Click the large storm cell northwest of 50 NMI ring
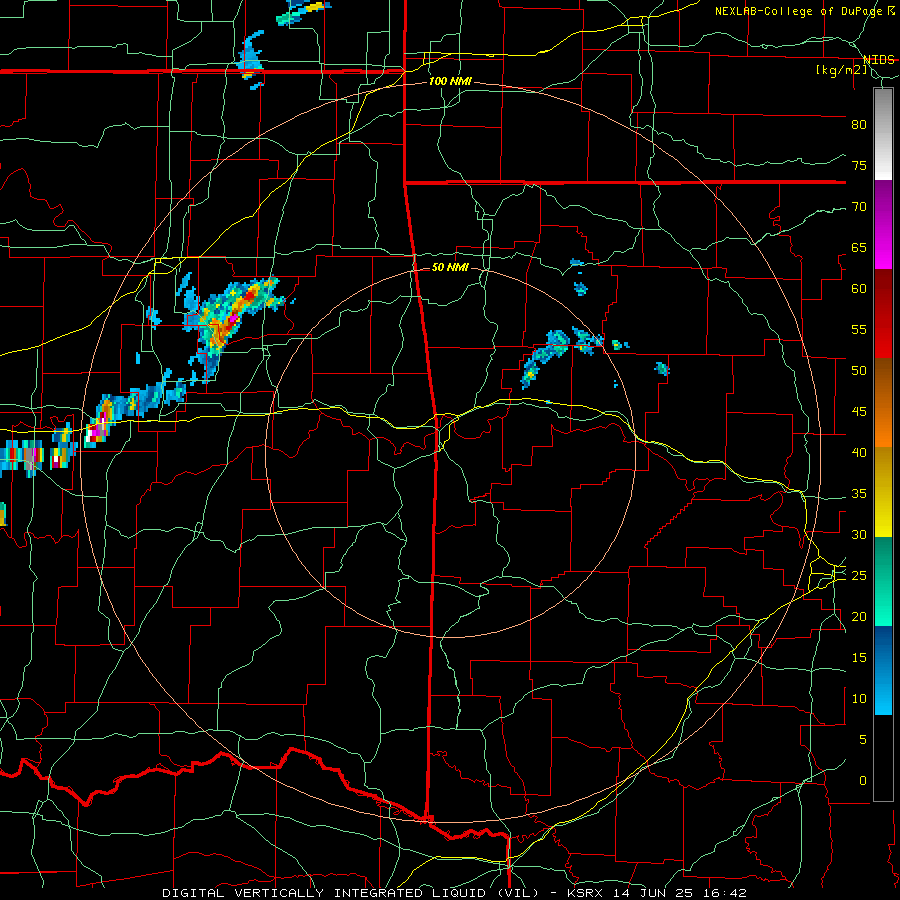This screenshot has width=900, height=900. (230, 321)
